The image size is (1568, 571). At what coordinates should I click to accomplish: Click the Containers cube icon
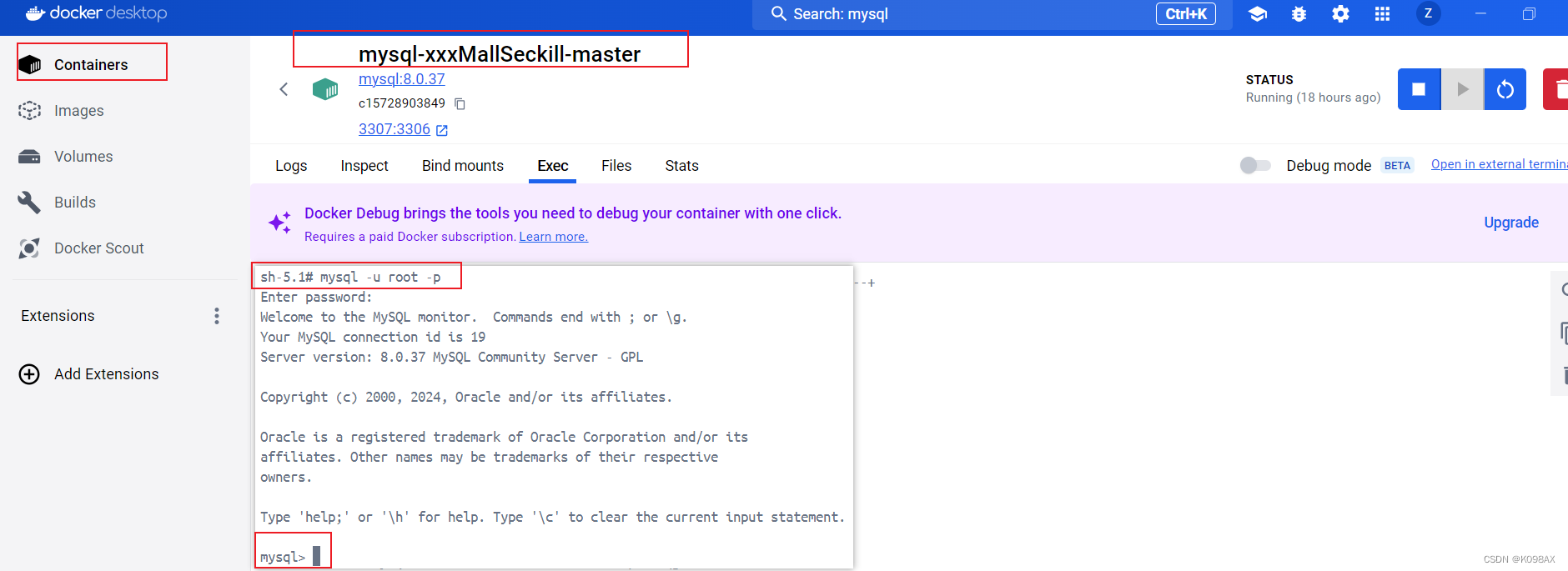point(30,64)
